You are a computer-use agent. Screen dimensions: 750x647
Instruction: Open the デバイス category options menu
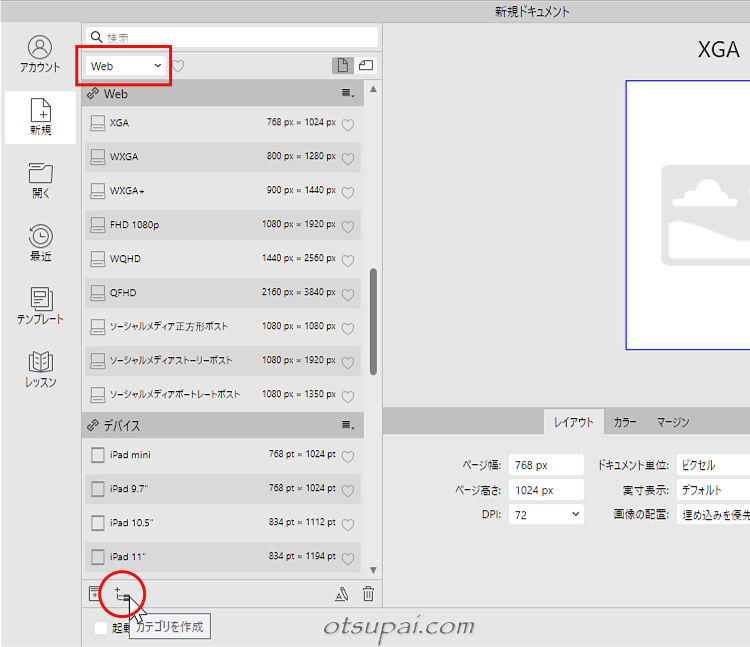[x=348, y=425]
